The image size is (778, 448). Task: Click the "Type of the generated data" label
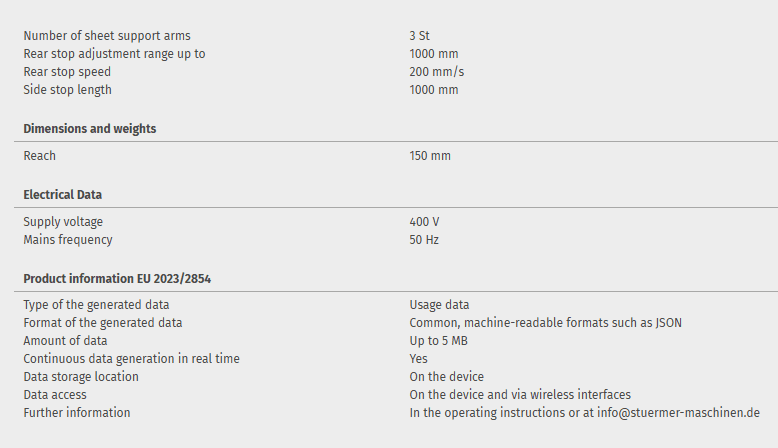96,305
